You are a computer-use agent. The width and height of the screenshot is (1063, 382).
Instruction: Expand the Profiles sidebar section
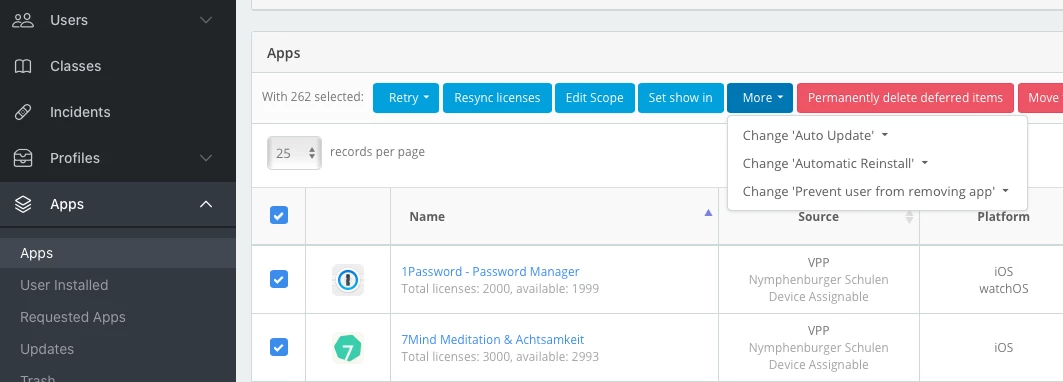205,158
